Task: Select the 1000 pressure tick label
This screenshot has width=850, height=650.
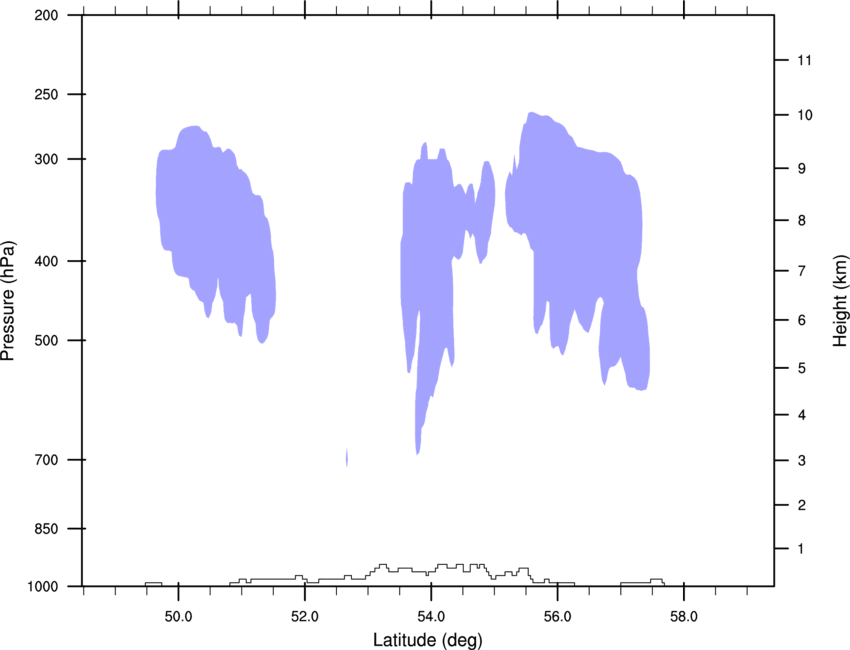Action: pos(43,587)
